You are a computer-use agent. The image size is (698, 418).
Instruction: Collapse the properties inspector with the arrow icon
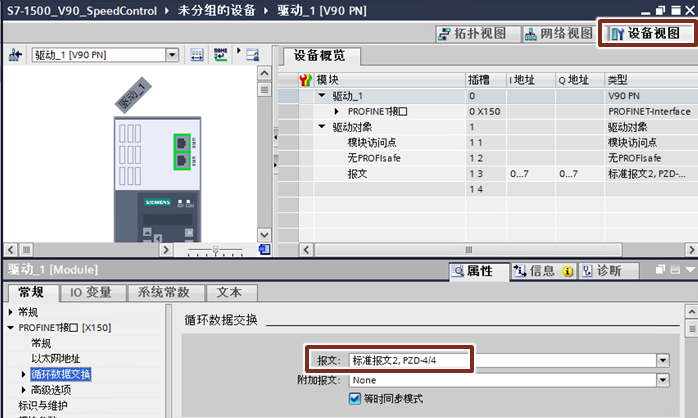(690, 269)
